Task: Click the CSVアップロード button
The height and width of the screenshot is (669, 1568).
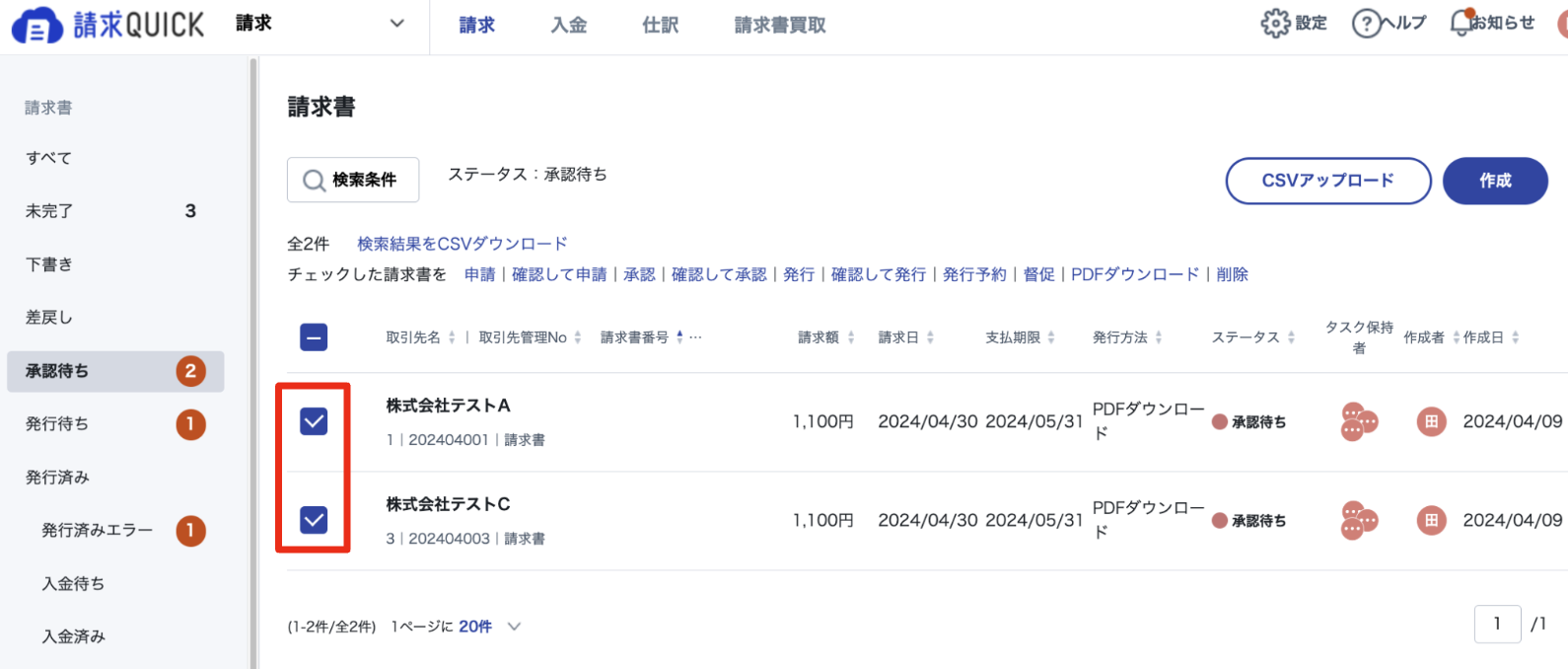Action: point(1328,181)
